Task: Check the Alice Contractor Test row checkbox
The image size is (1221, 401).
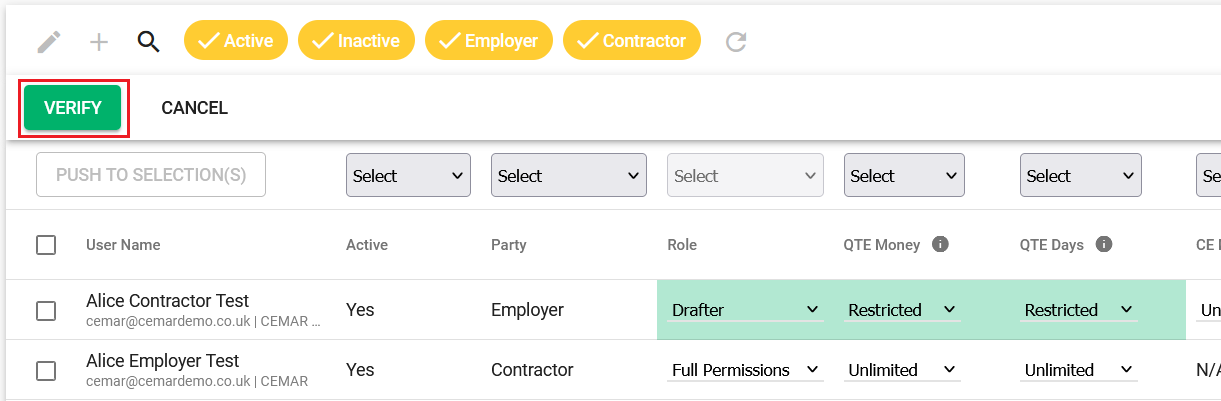Action: (46, 310)
